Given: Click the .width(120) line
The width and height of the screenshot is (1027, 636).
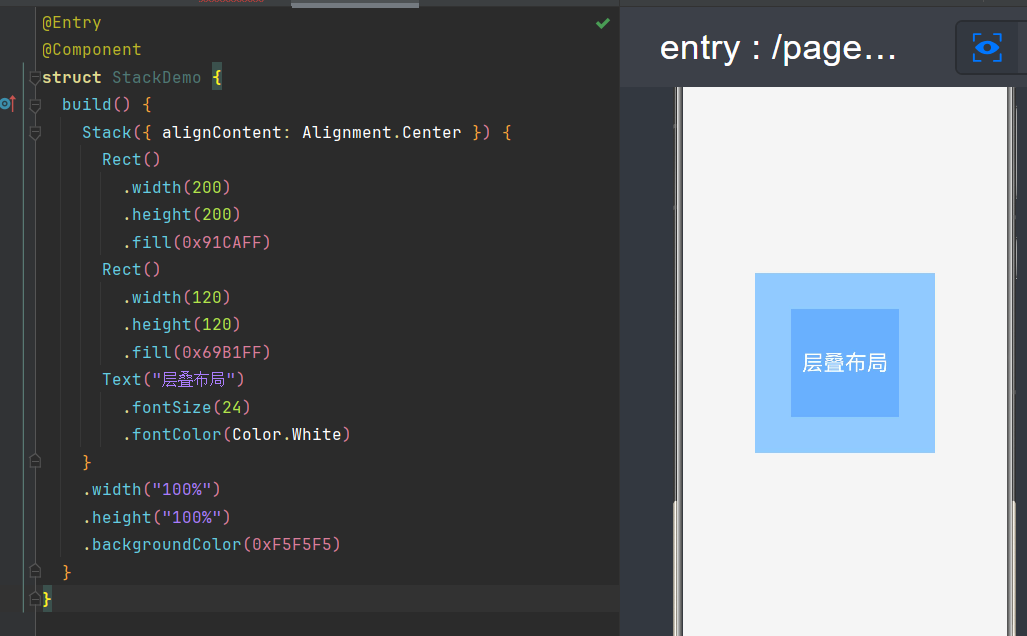Looking at the screenshot, I should (x=176, y=297).
